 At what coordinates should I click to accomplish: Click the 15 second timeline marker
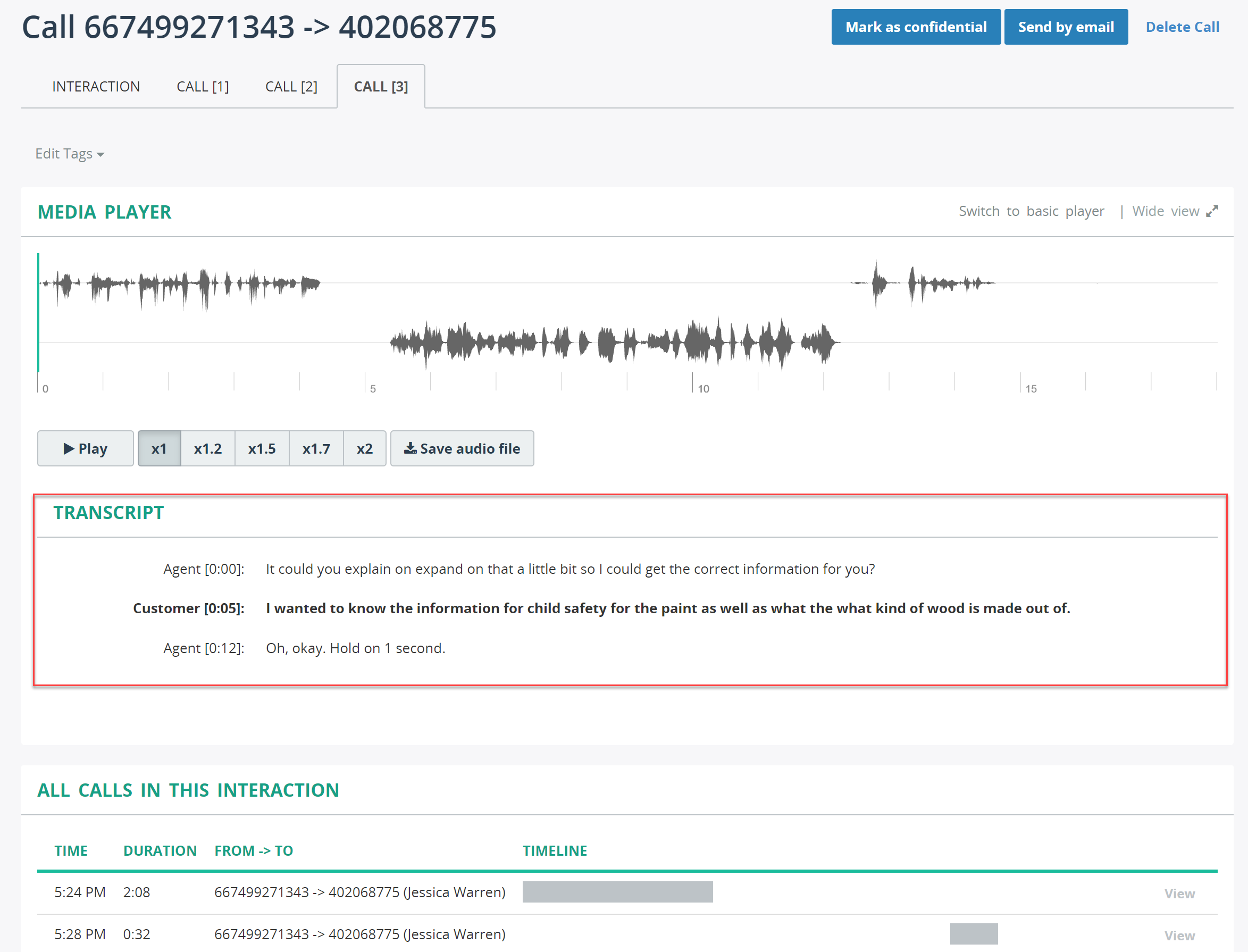[1031, 388]
